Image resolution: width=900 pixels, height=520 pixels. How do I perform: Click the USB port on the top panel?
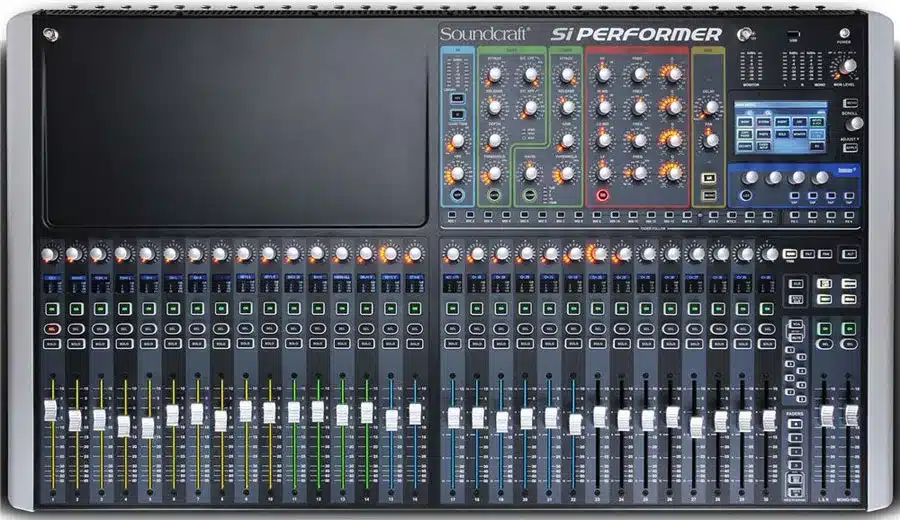[794, 34]
